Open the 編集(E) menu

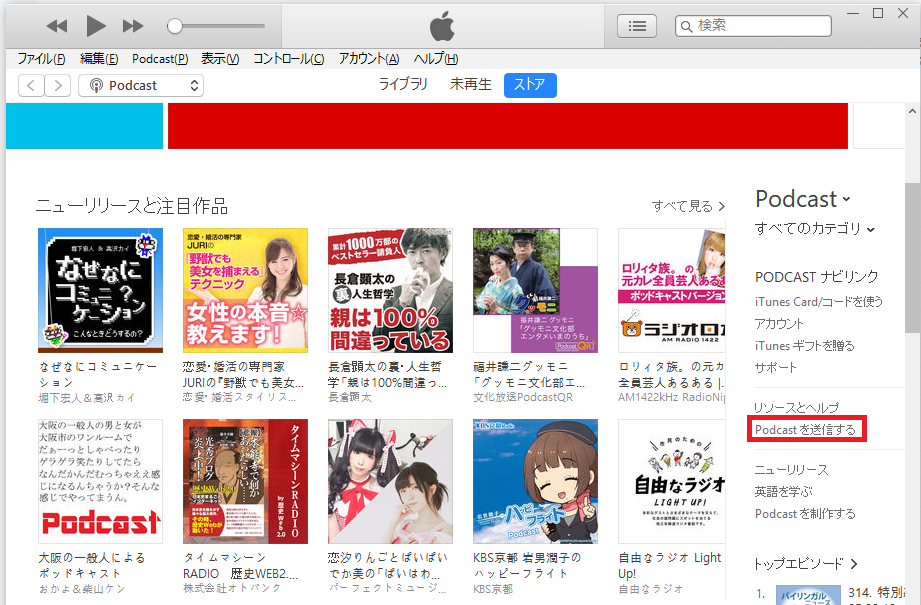[99, 59]
